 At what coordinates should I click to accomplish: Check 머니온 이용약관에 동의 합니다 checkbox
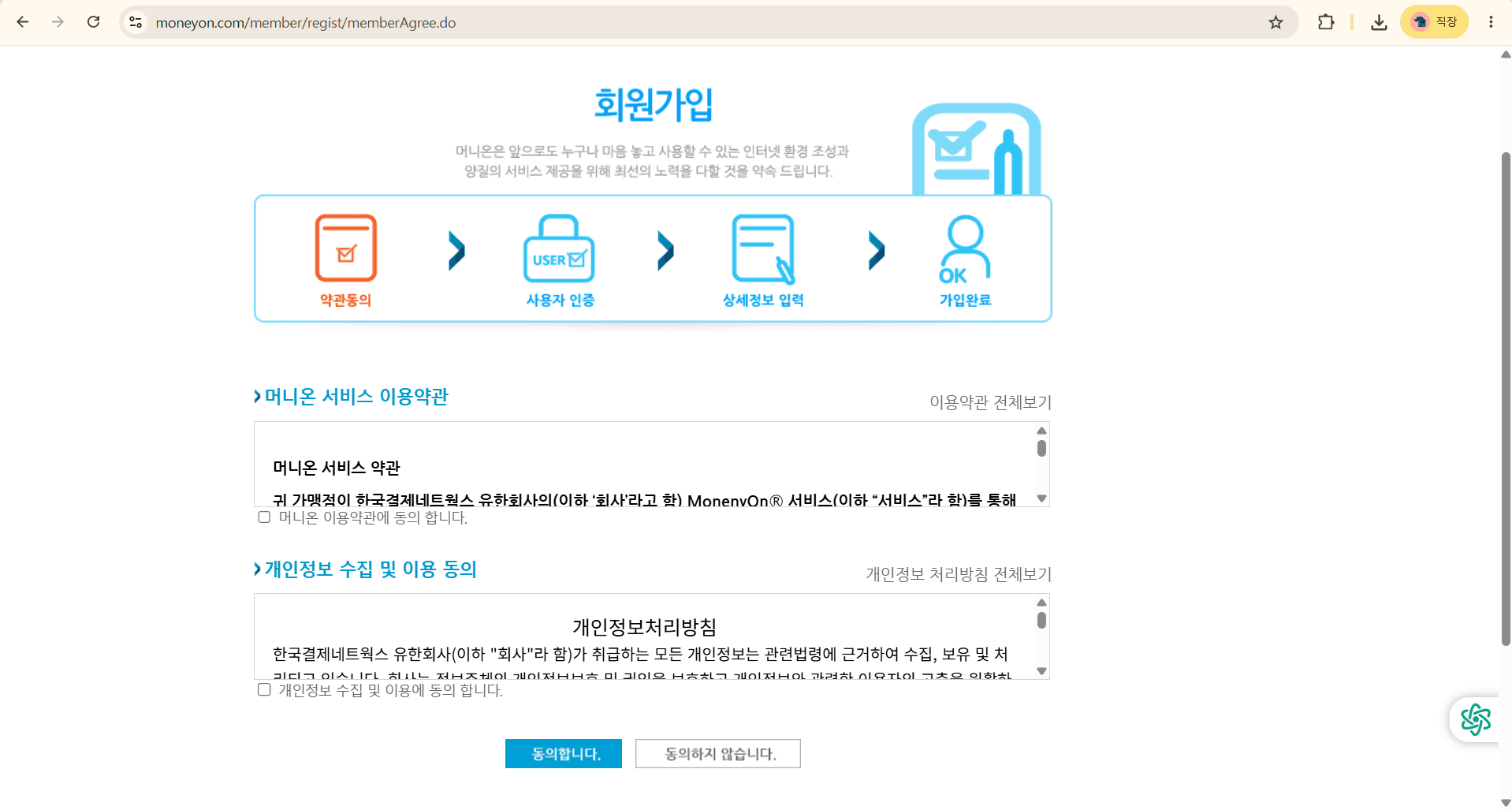point(264,517)
